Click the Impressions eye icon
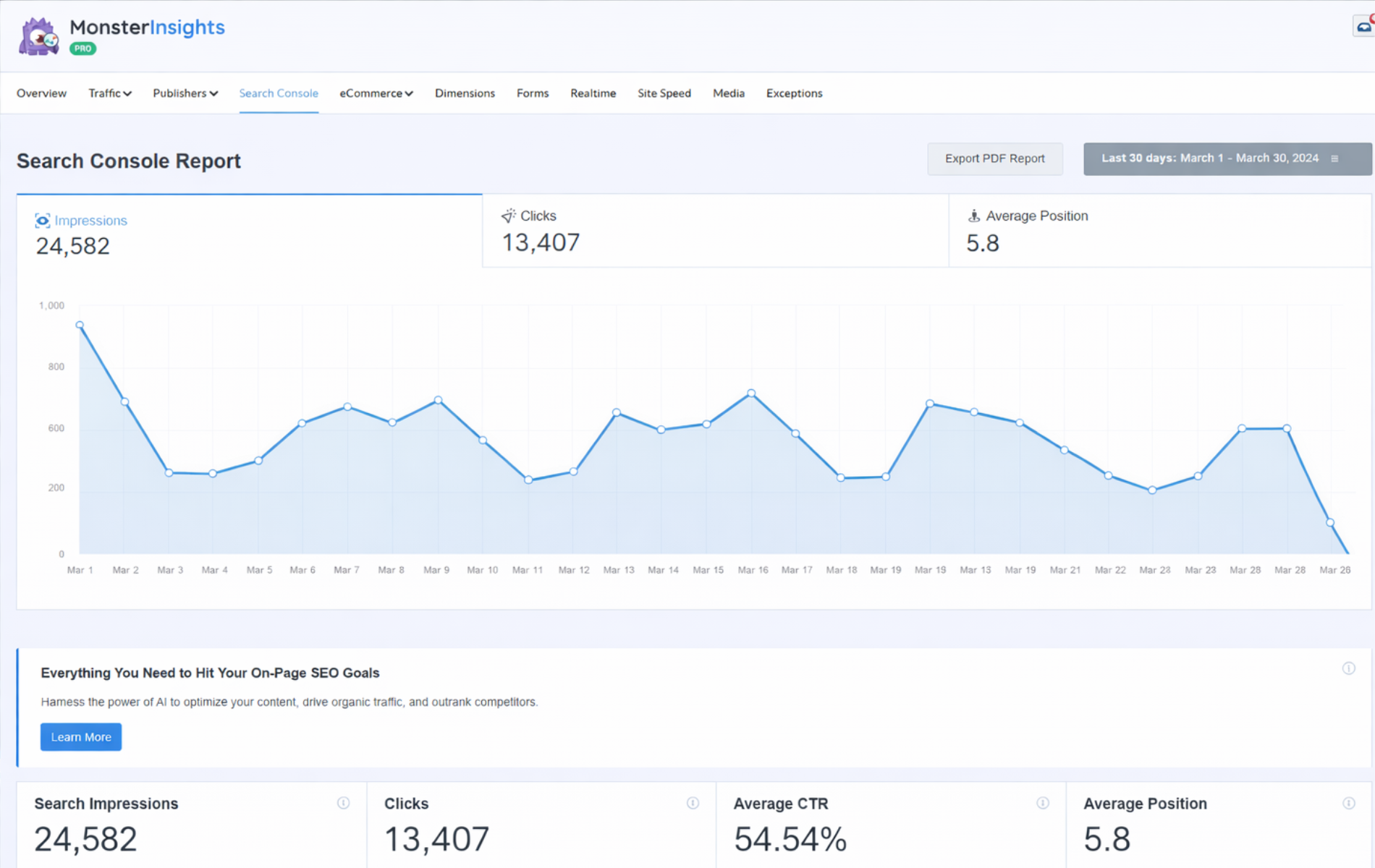 click(x=43, y=221)
